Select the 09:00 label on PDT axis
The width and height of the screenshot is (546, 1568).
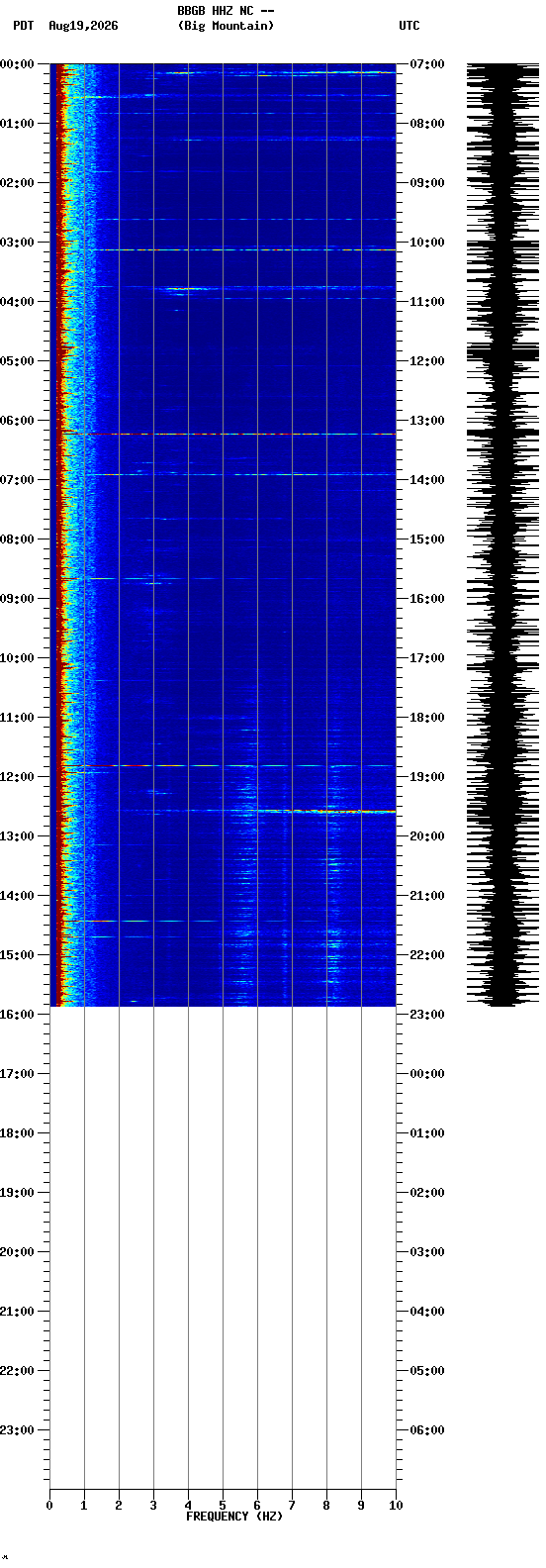[x=18, y=599]
